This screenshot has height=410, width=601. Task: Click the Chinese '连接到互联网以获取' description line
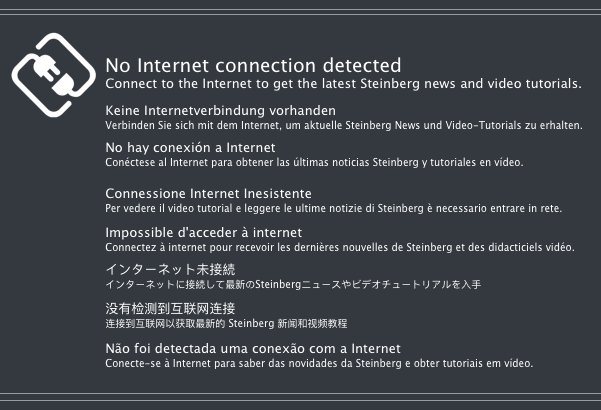(226, 323)
